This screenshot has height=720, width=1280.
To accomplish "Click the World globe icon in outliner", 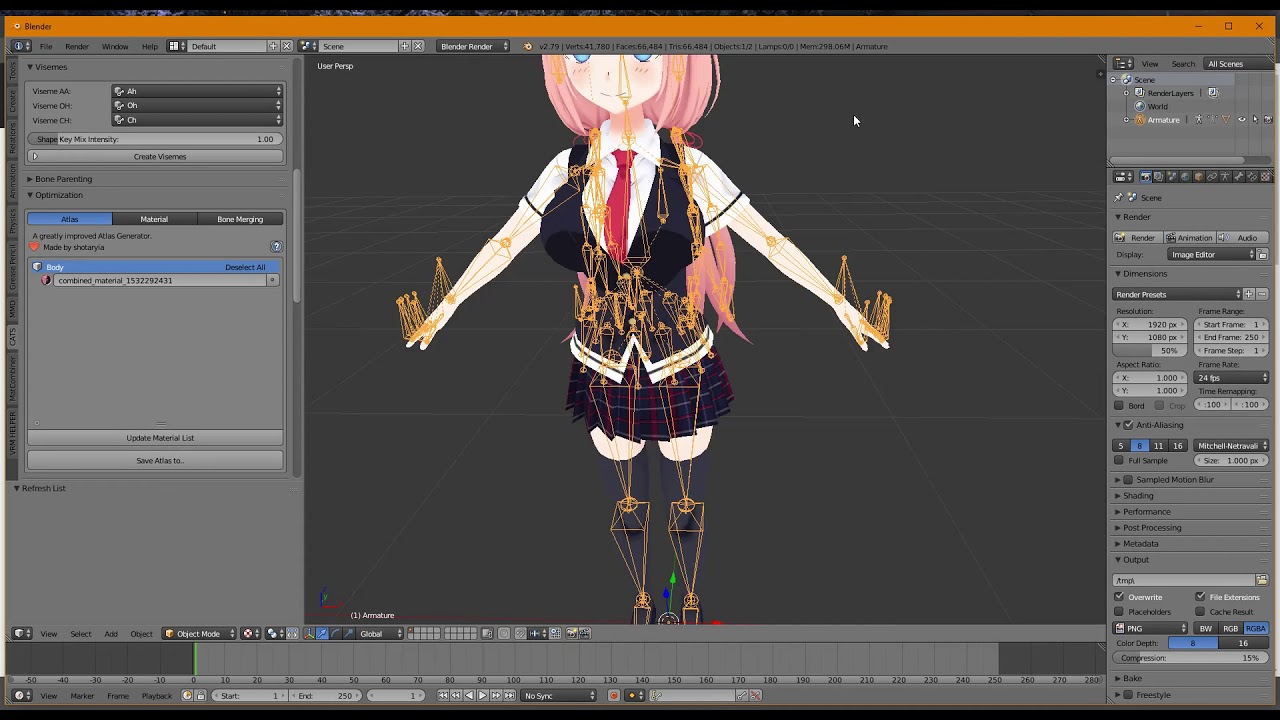I will 1139,106.
